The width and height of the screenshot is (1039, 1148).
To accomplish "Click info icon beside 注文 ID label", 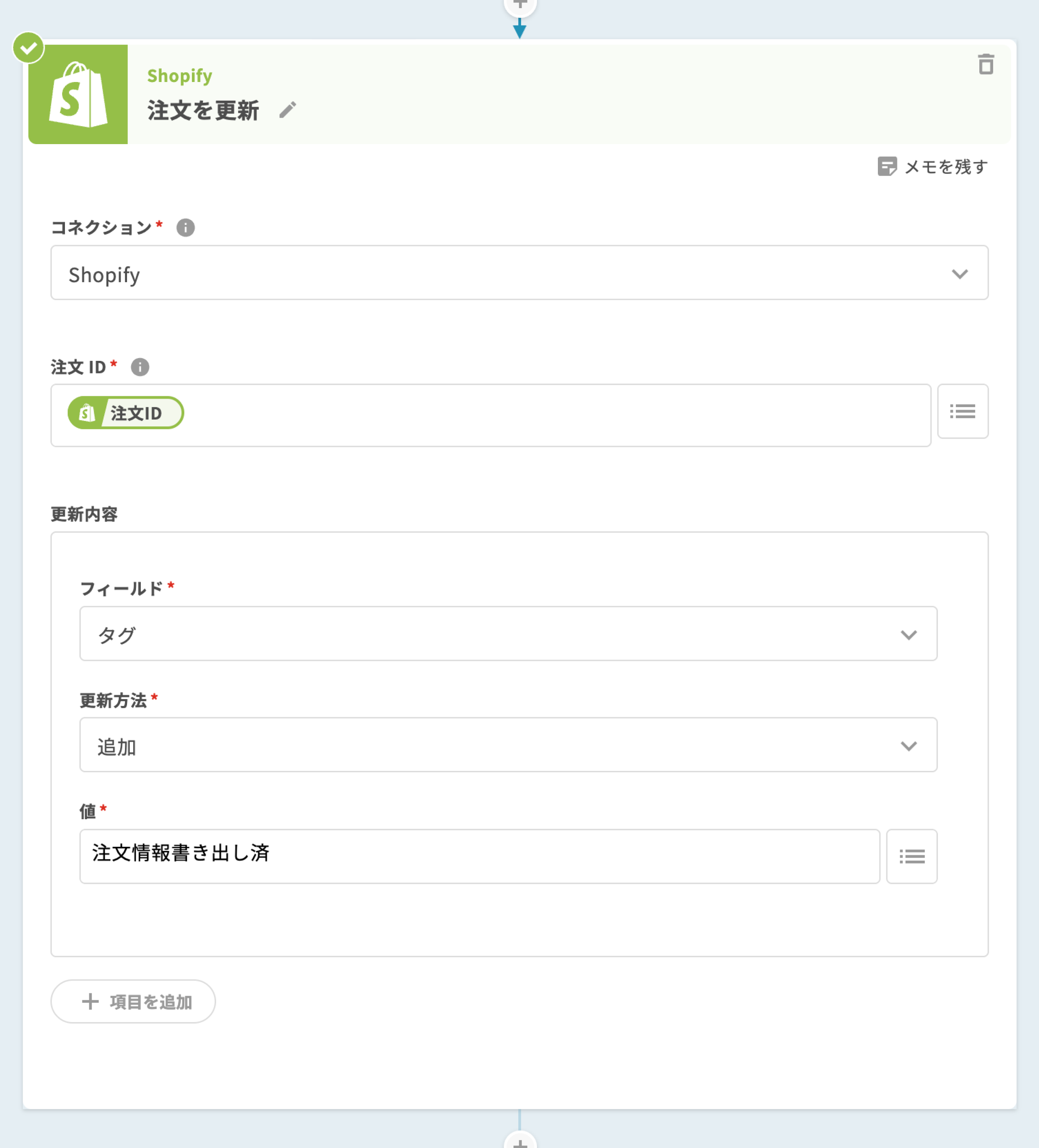I will (x=140, y=367).
